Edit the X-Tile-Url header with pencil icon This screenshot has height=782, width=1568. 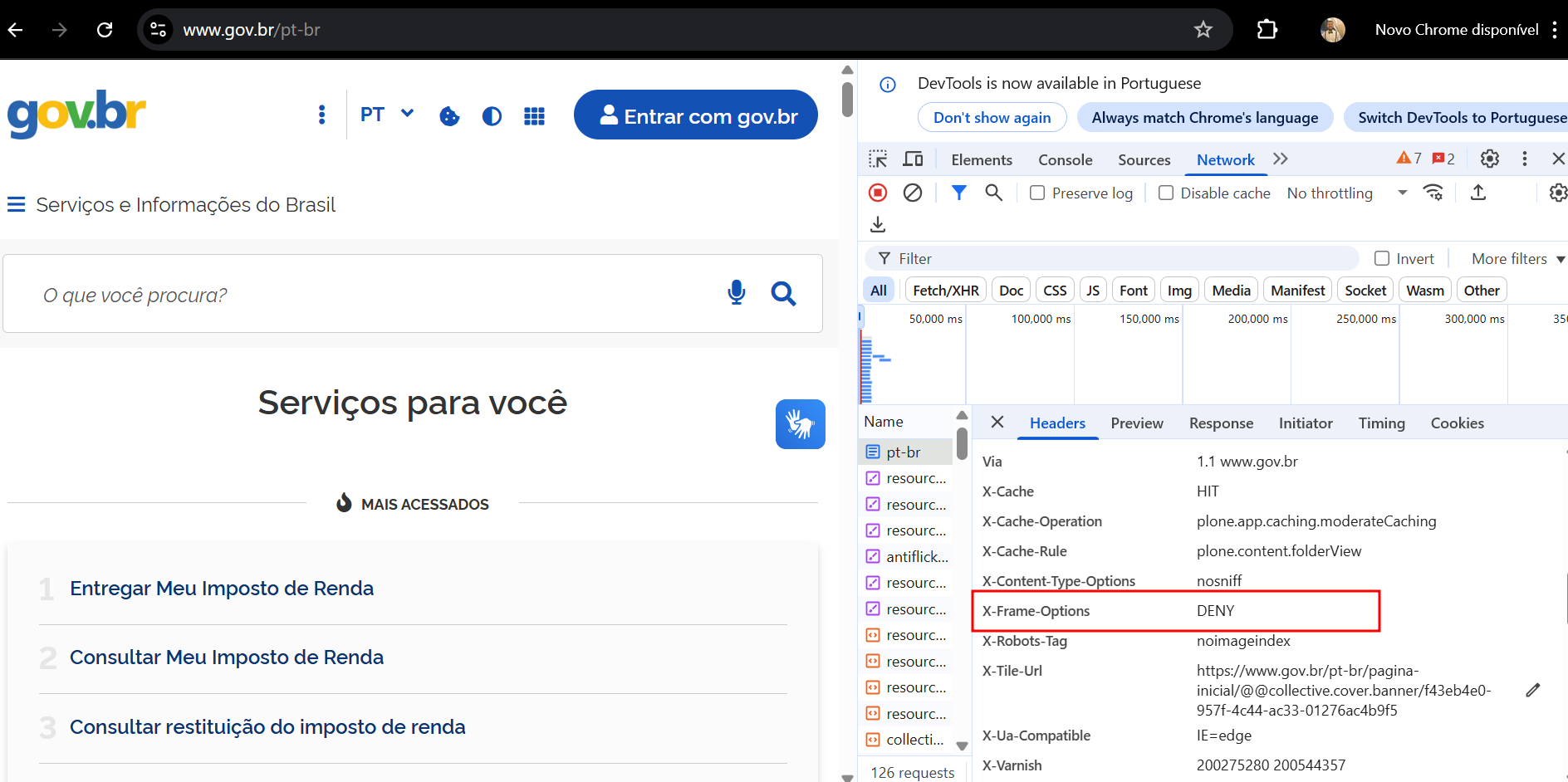click(1533, 690)
